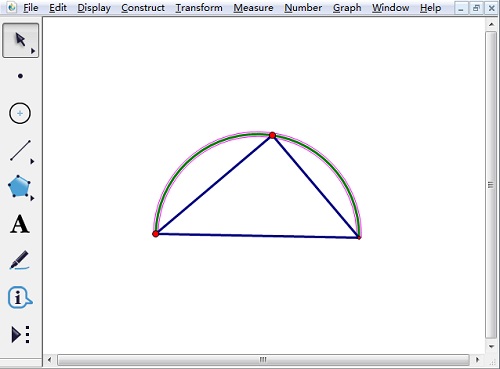
Task: Activate the Polygon tool
Action: pyautogui.click(x=19, y=186)
